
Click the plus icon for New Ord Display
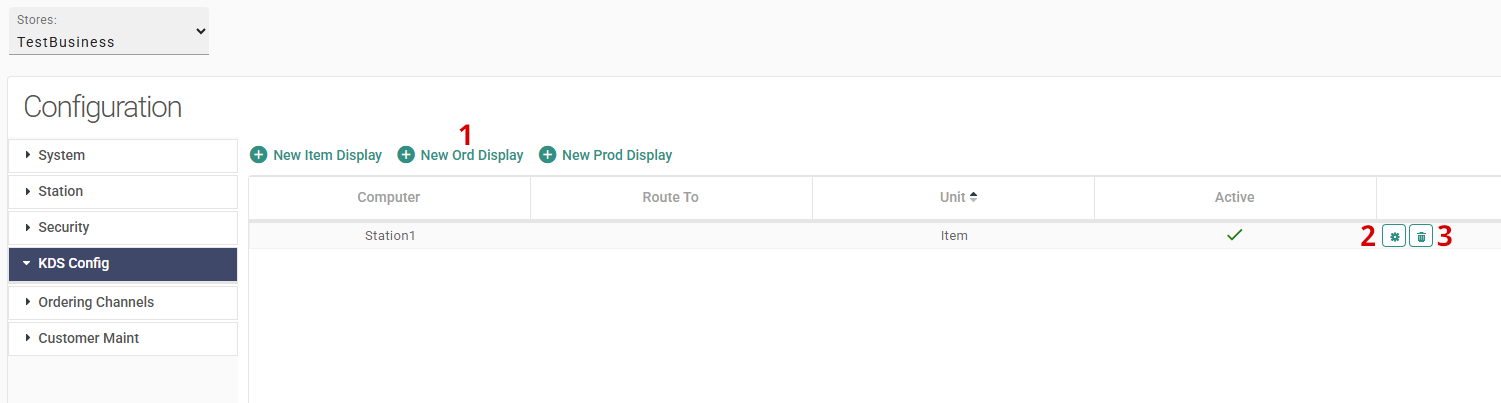[x=406, y=155]
